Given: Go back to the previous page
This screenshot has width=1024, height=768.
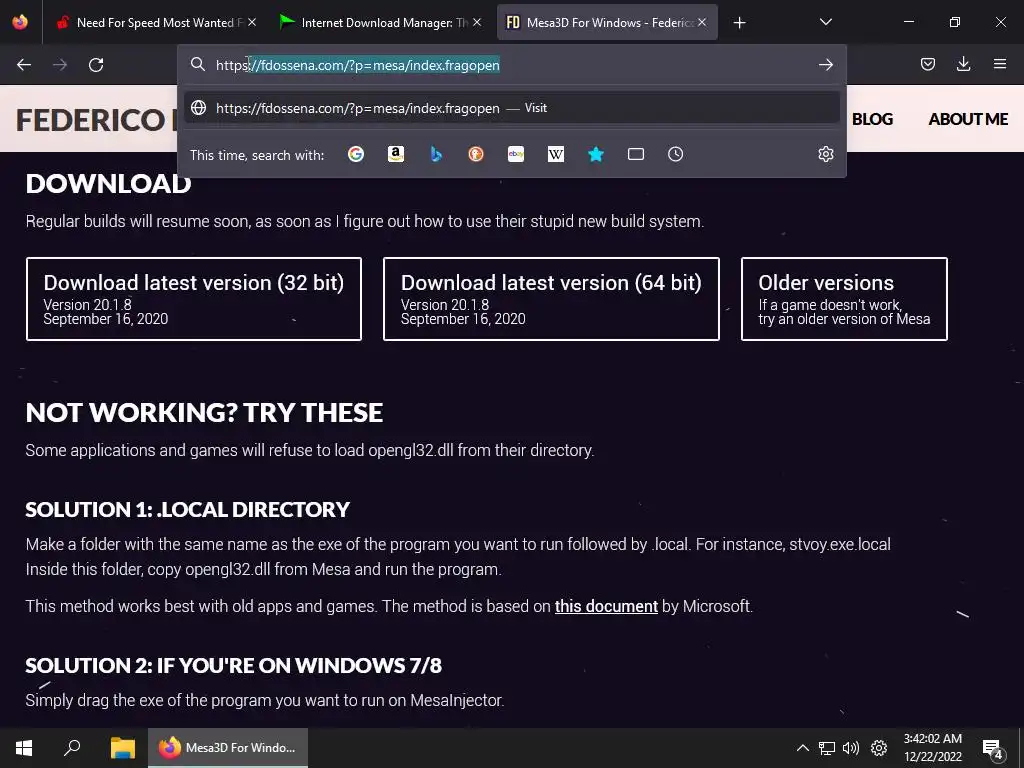Looking at the screenshot, I should click(x=24, y=65).
